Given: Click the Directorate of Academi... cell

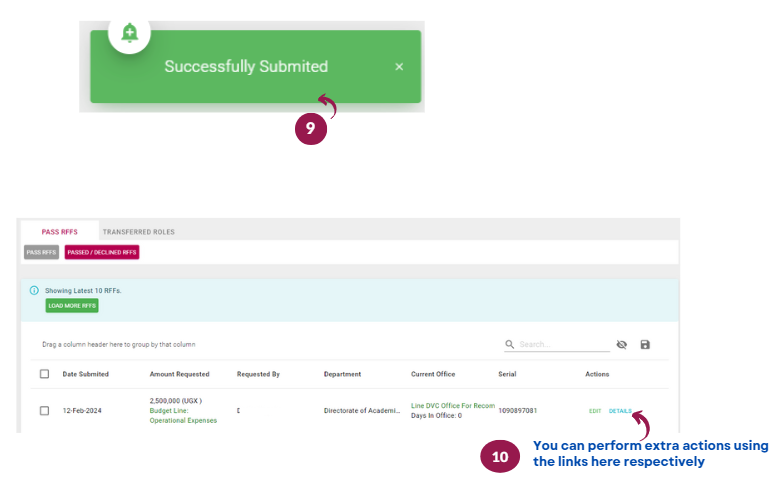Looking at the screenshot, I should 362,411.
